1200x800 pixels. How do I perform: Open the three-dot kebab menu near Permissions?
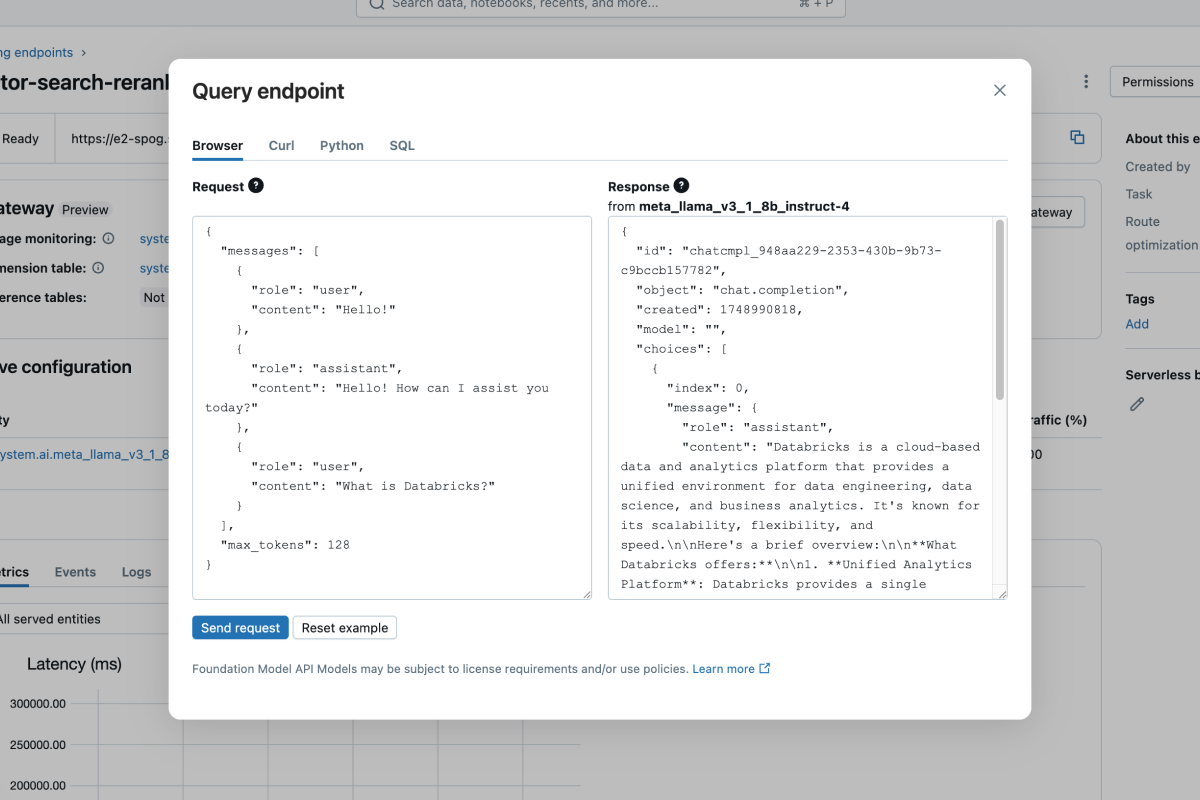coord(1086,81)
